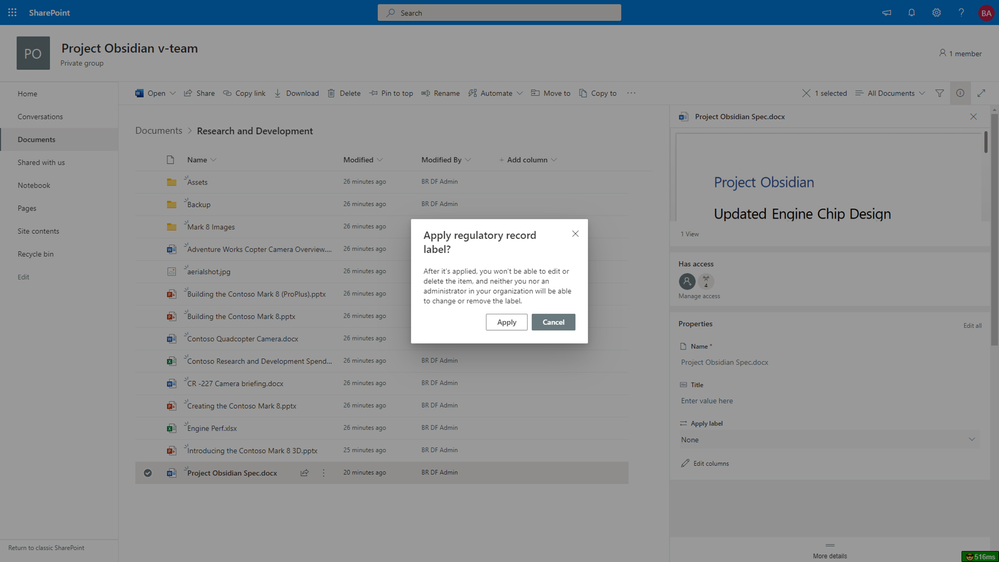The image size is (999, 562).
Task: Click the Assets folder icon
Action: point(171,182)
